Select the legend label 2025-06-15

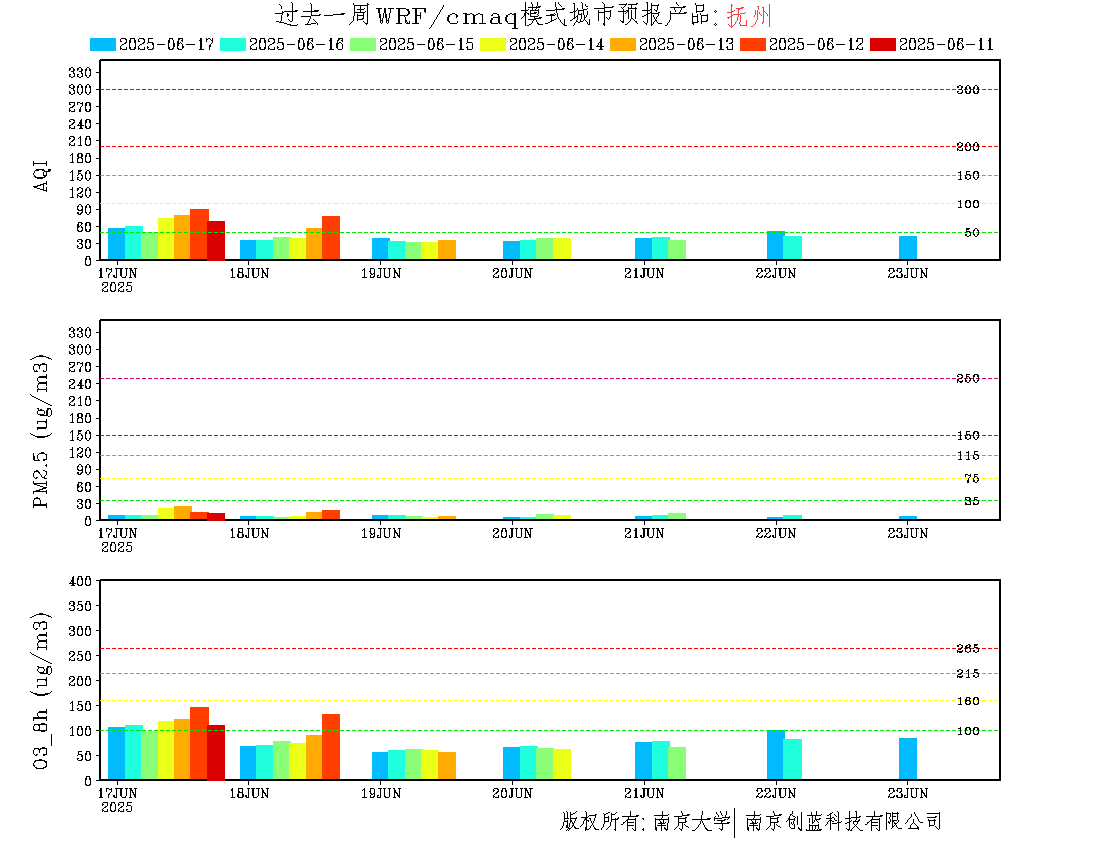(x=426, y=44)
